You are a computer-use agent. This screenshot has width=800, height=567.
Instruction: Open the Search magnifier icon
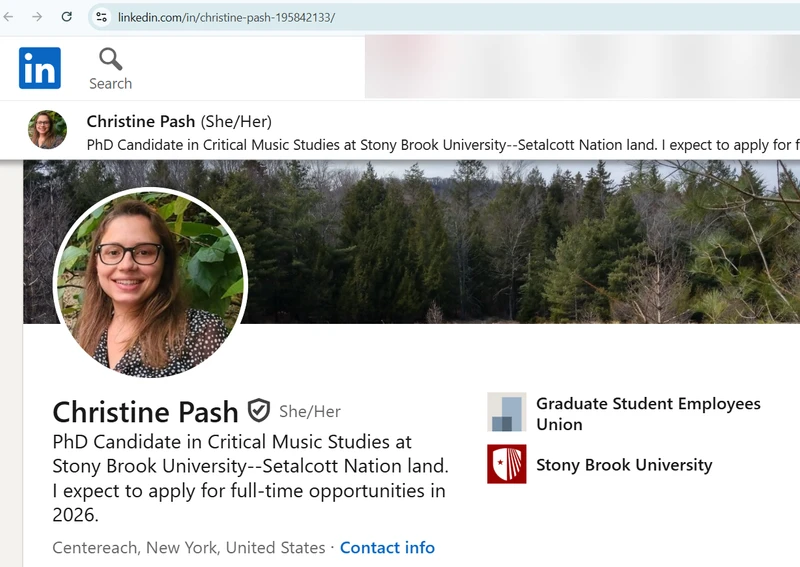(x=110, y=59)
